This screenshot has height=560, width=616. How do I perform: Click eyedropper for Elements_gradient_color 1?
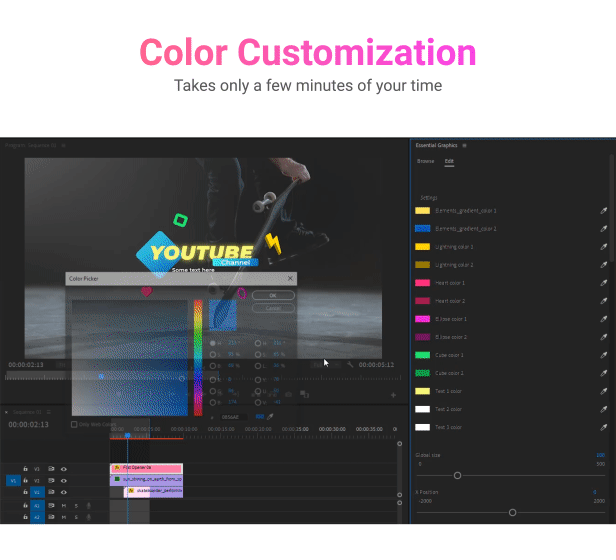pyautogui.click(x=603, y=211)
